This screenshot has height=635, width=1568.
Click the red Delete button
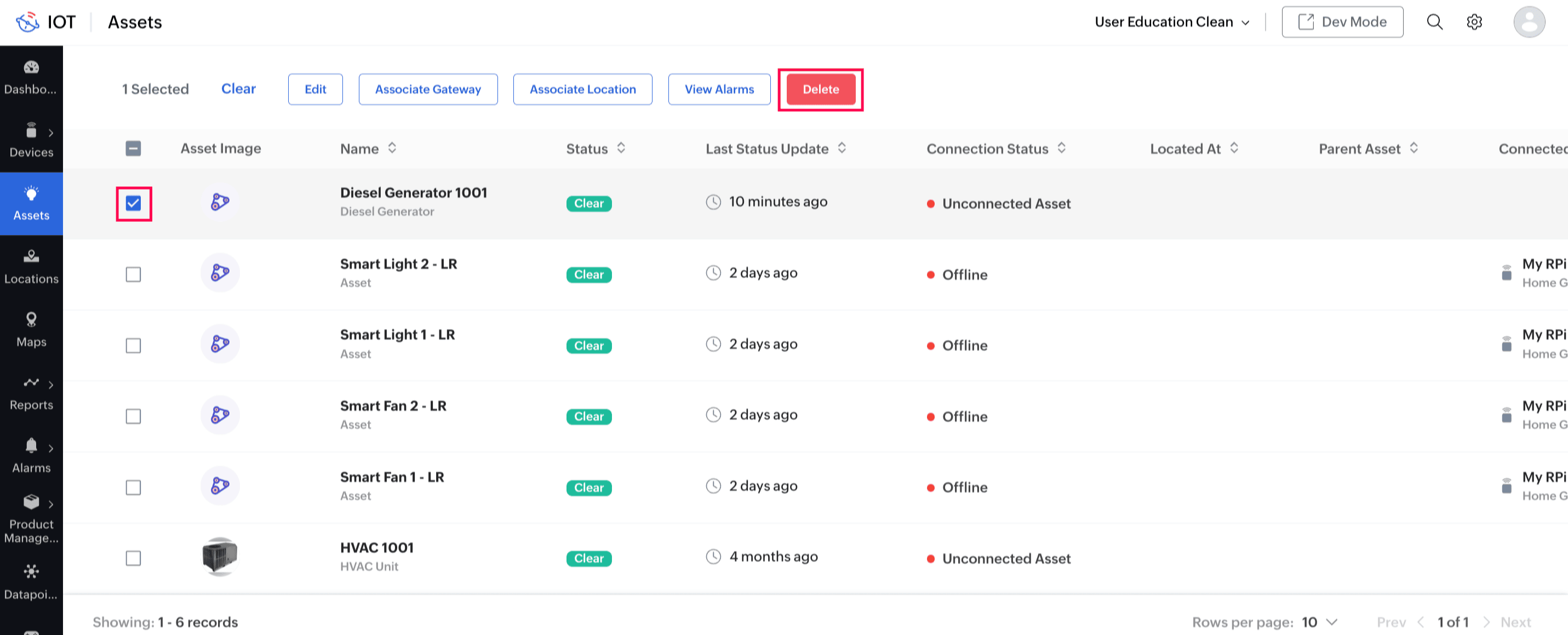820,89
